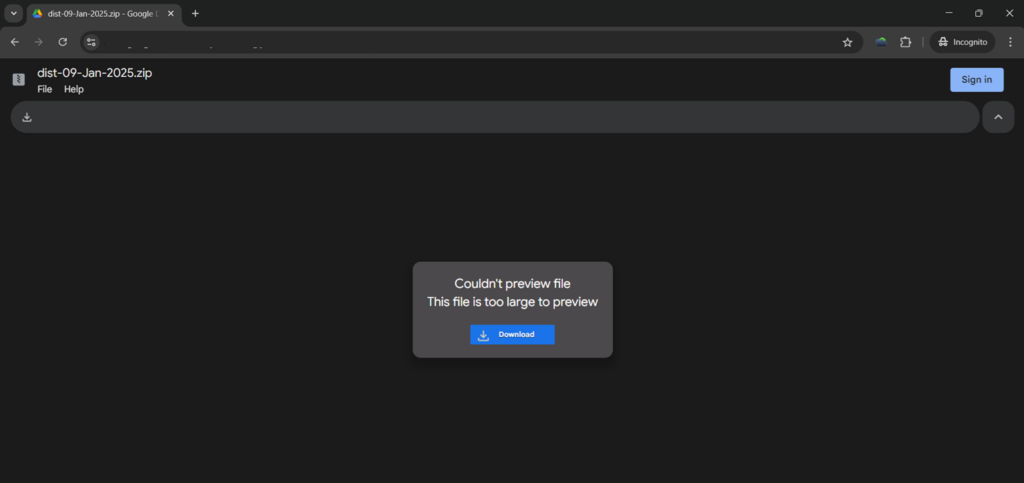Click the zip file type icon
1024x483 pixels.
[x=18, y=80]
